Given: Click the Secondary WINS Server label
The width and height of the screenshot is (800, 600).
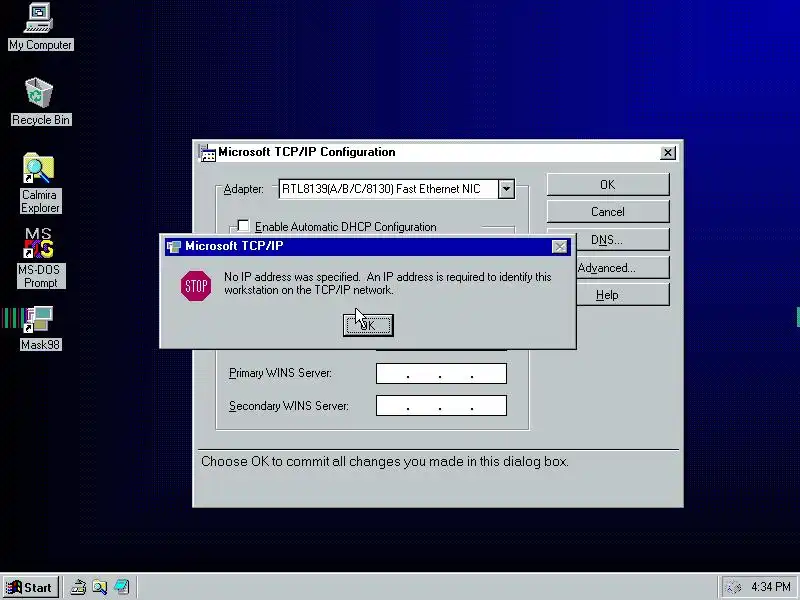Looking at the screenshot, I should pos(289,406).
